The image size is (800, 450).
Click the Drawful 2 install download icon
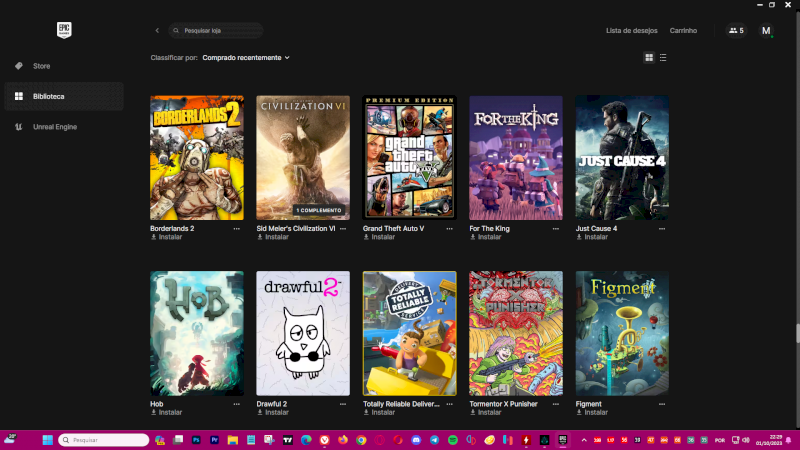click(260, 412)
